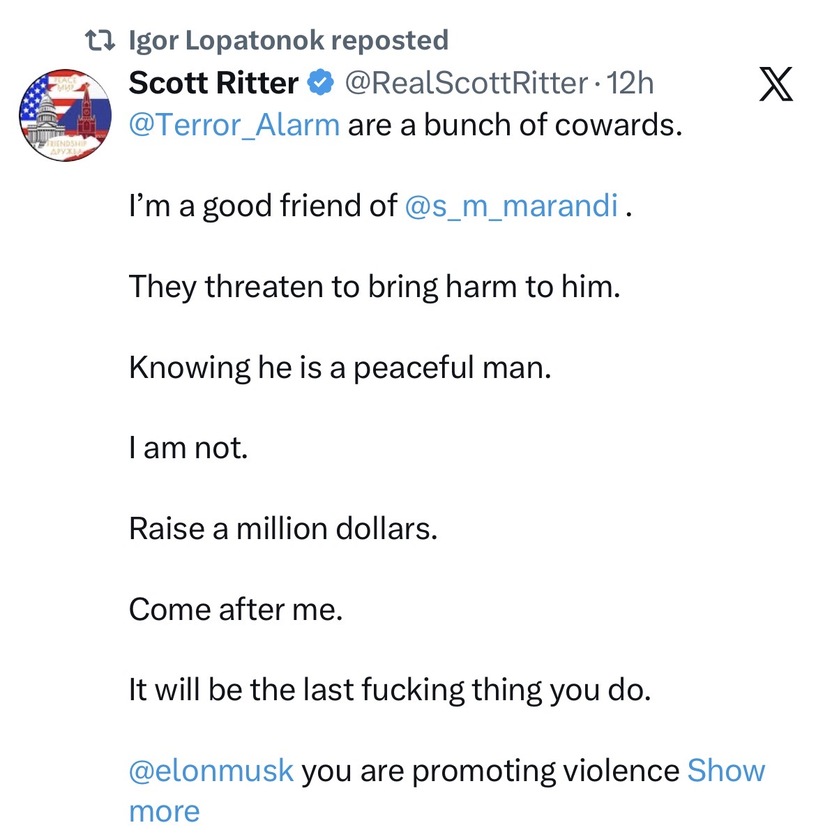Click the 12h timestamp
This screenshot has width=816, height=839.
630,84
